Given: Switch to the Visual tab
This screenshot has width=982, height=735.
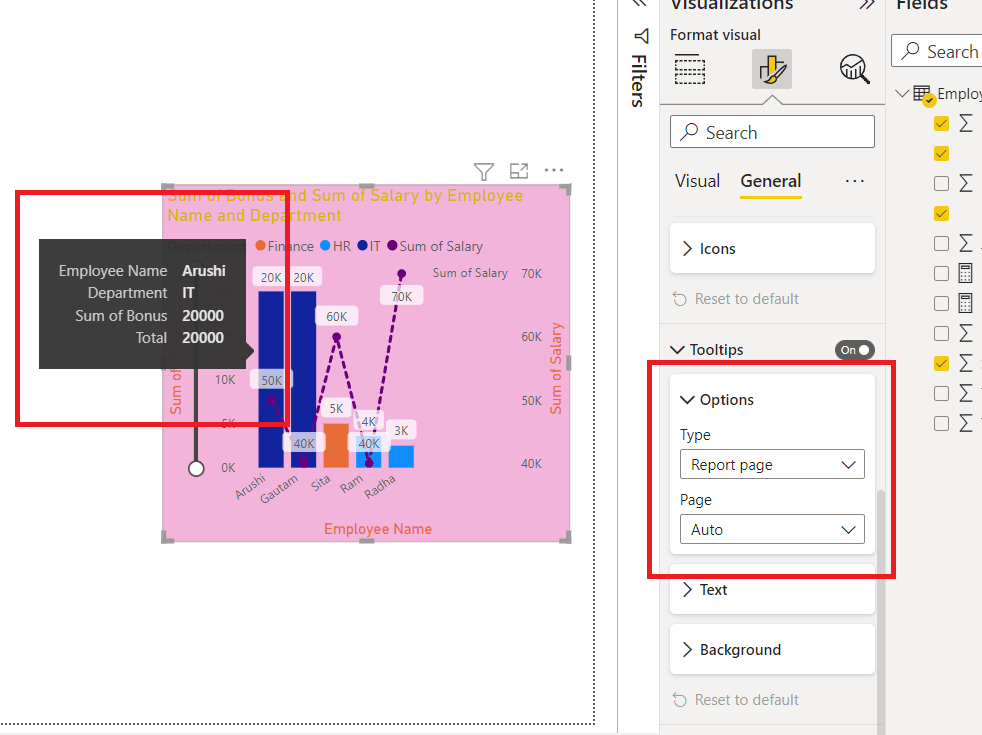Looking at the screenshot, I should [697, 181].
